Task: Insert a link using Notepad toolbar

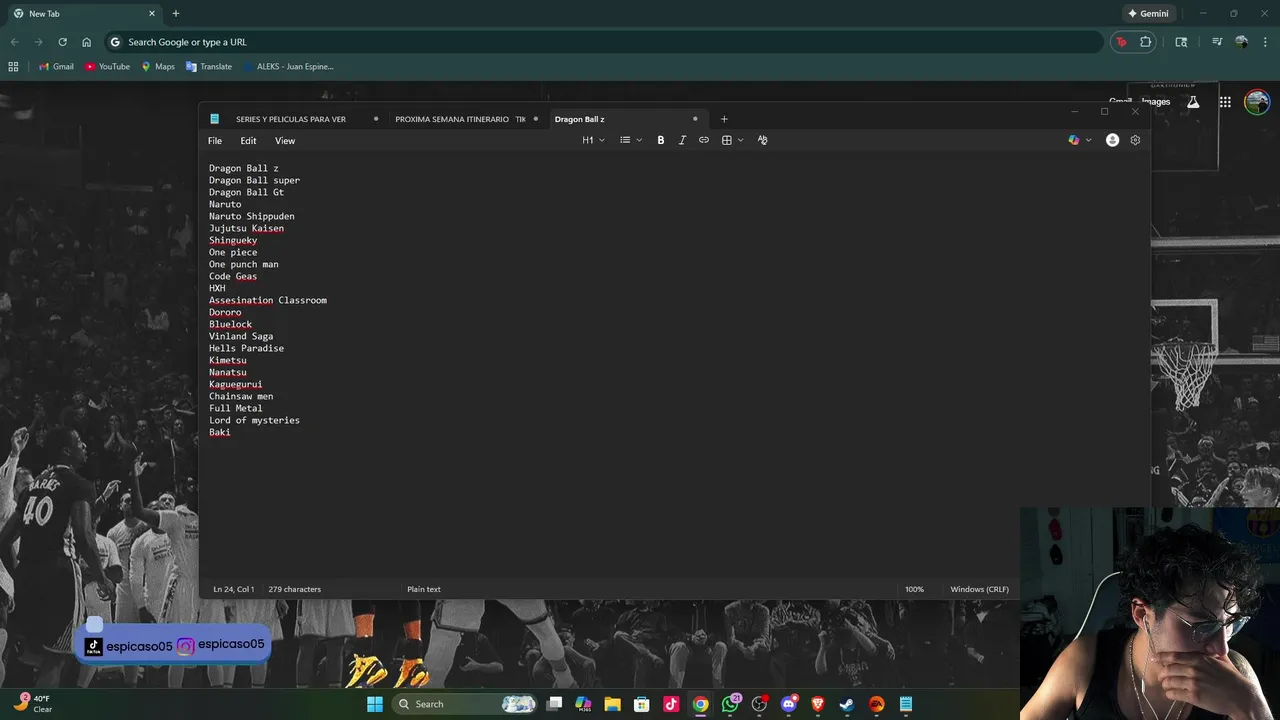Action: point(704,140)
